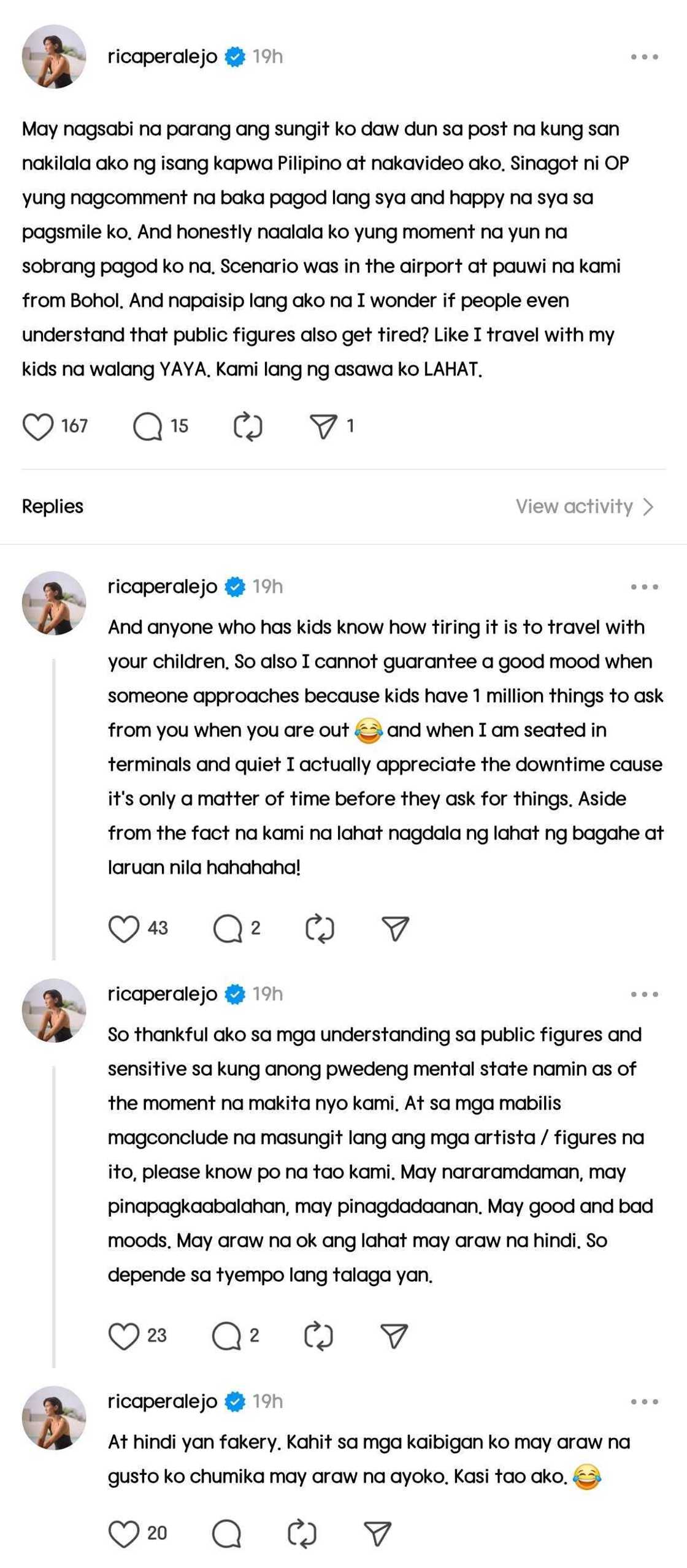The image size is (687, 1568).
Task: Repost the 'hindi yan fakery' reply
Action: (302, 1534)
